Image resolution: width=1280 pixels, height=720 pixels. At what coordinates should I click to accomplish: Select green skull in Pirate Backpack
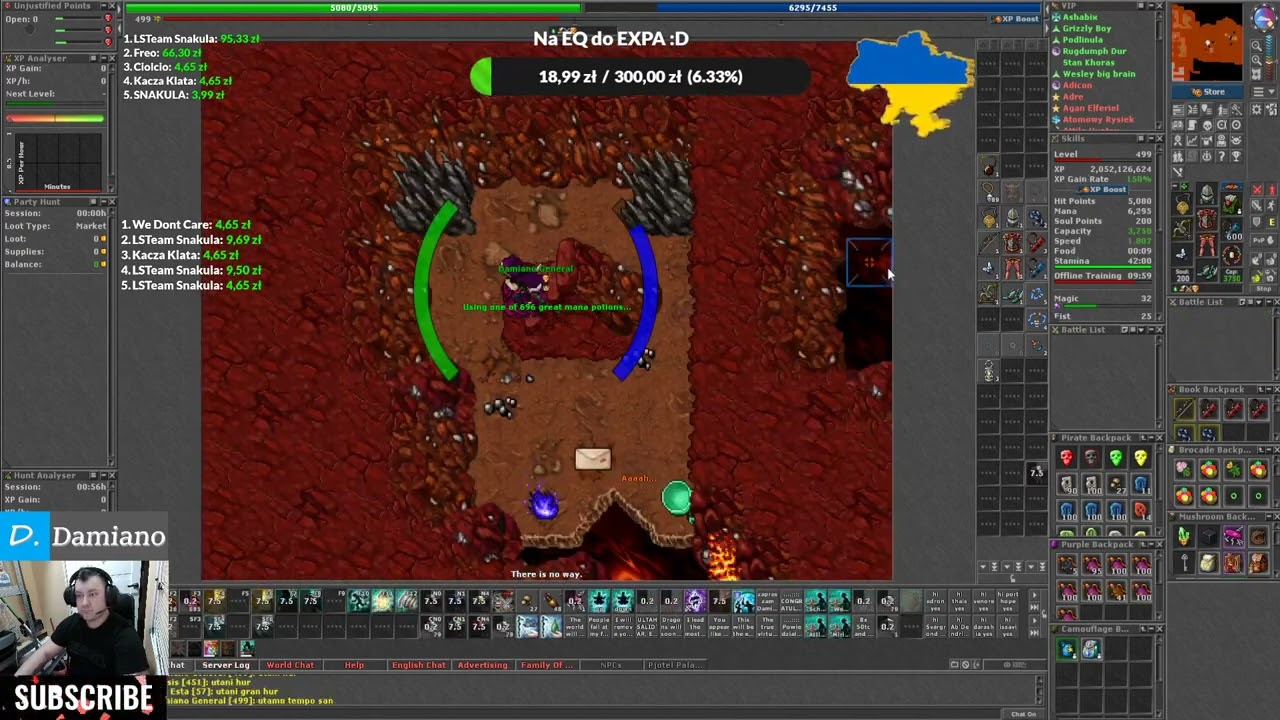tap(1116, 458)
